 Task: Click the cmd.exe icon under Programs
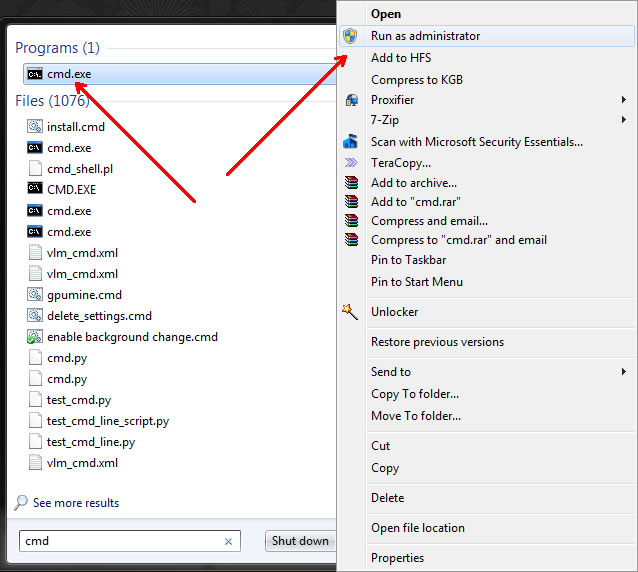point(35,74)
